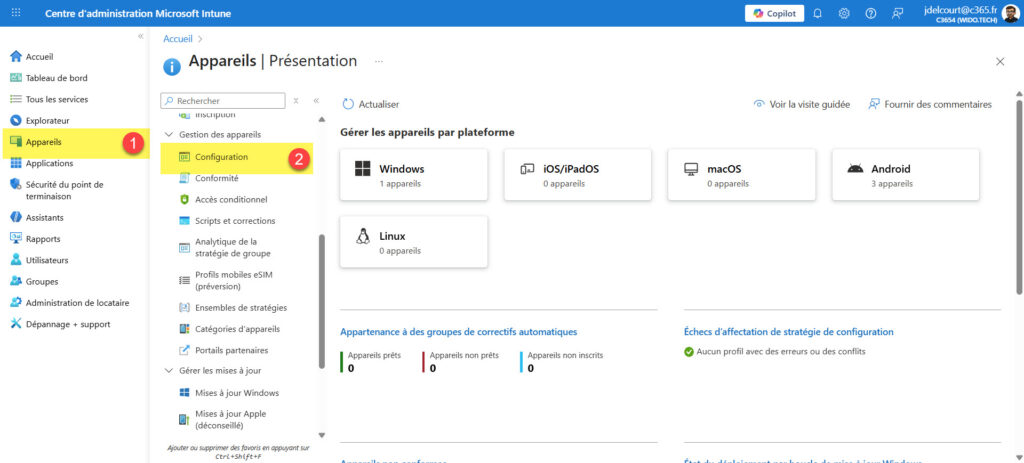Click the Actualiser refresh icon

coord(348,104)
